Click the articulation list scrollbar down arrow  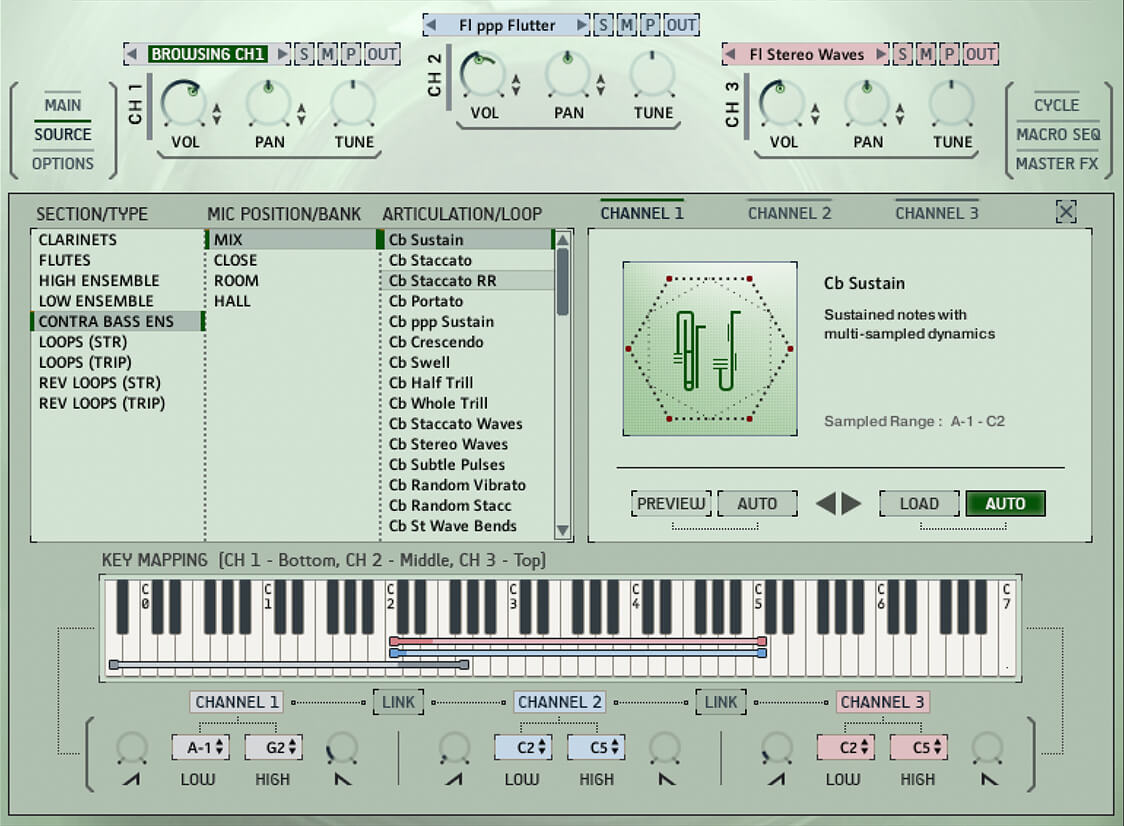pos(563,530)
